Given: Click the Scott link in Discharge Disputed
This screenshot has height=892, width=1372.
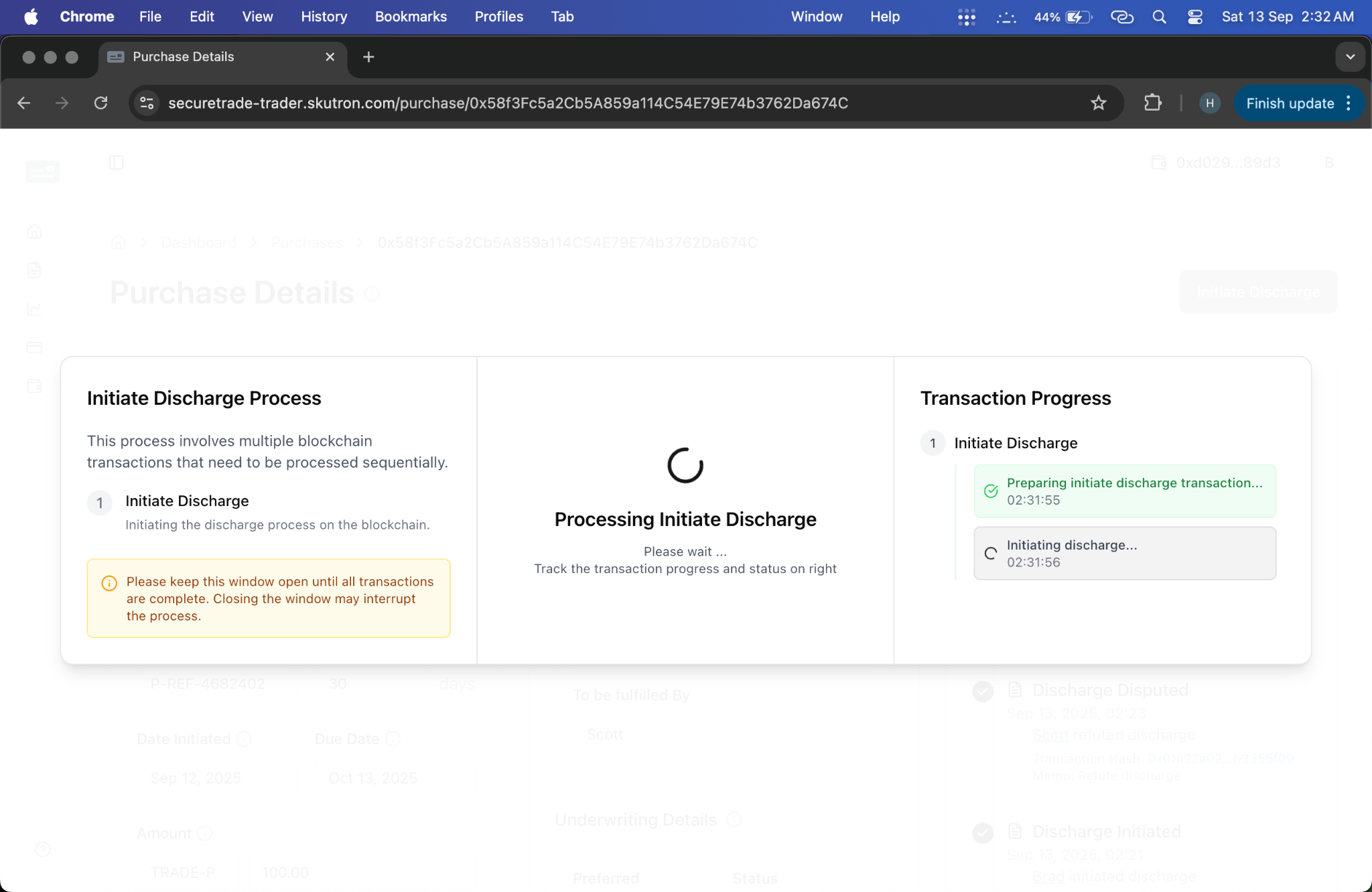Looking at the screenshot, I should (1050, 735).
